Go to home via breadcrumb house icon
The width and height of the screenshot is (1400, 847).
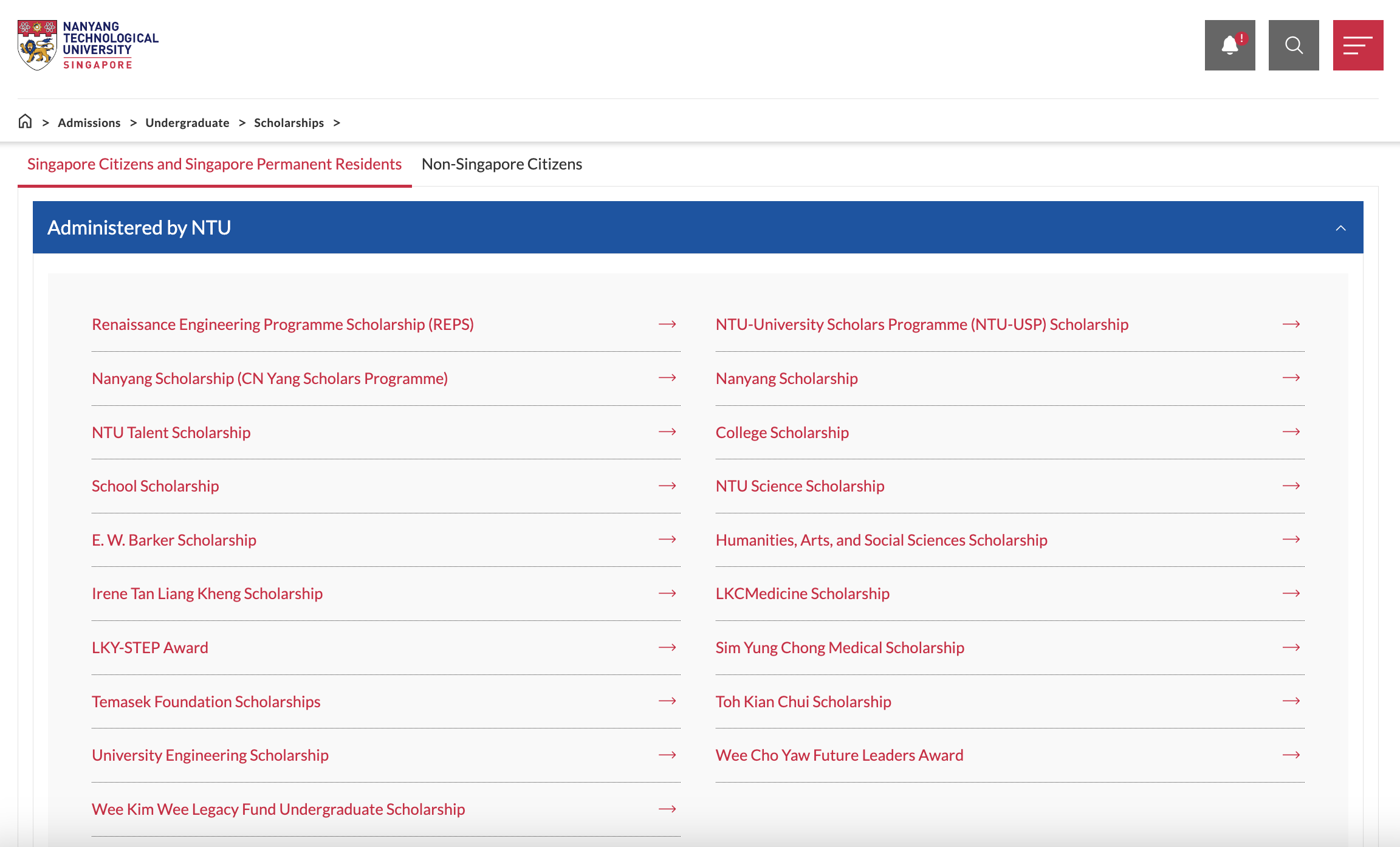[25, 122]
